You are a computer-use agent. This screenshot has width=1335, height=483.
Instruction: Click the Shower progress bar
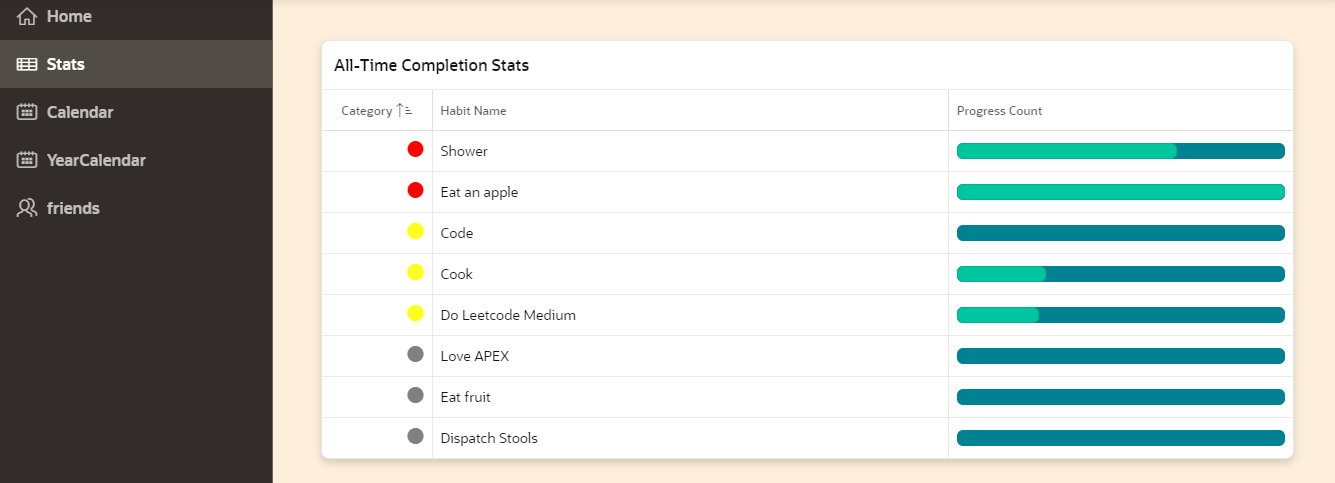[x=1120, y=151]
